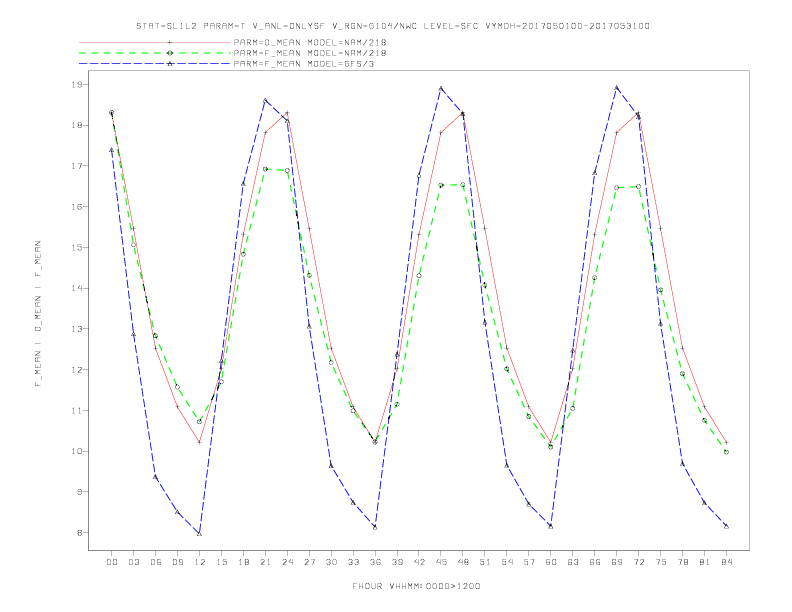
Task: Click the chart title starting STAT=SL1L2 PARAM=T
Action: click(393, 26)
